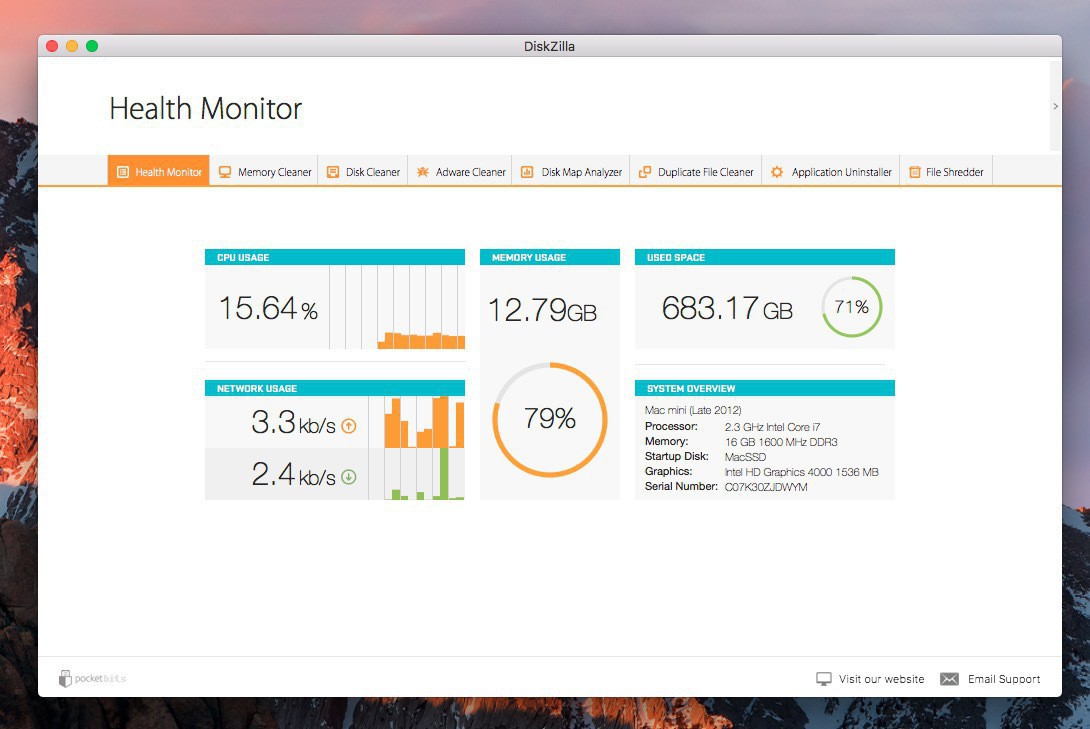The width and height of the screenshot is (1090, 729).
Task: Click the Disk Map Analyzer chart icon
Action: 527,172
